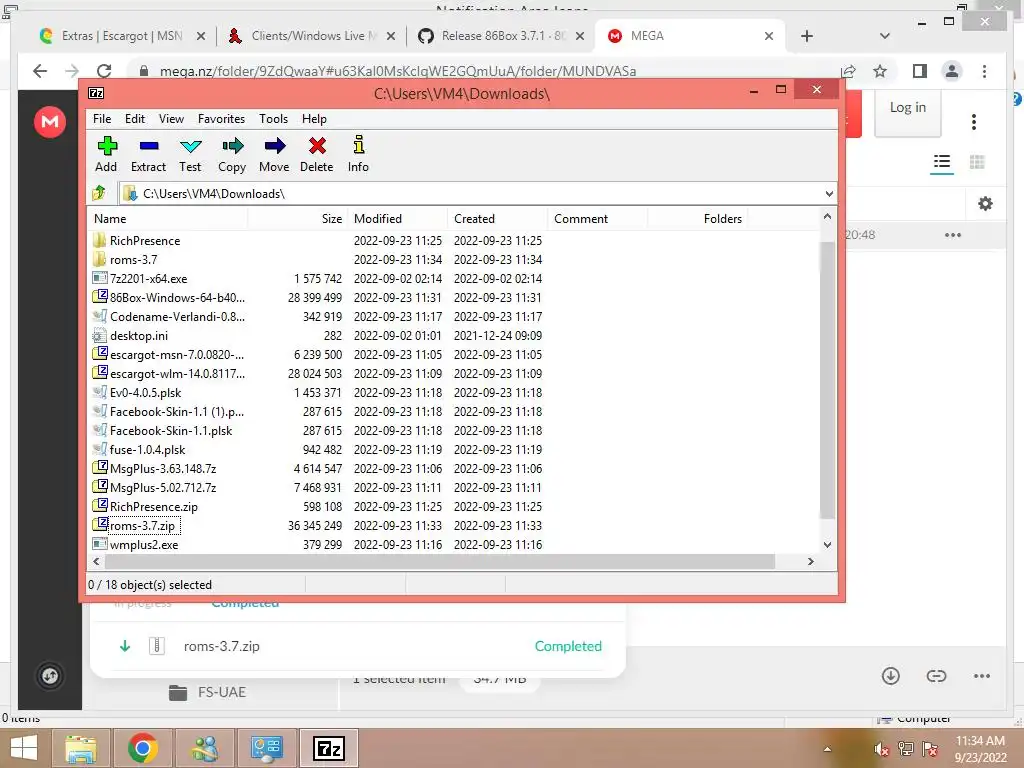Open the Chrome side panel icon
Image resolution: width=1024 pixels, height=768 pixels.
pos(920,71)
